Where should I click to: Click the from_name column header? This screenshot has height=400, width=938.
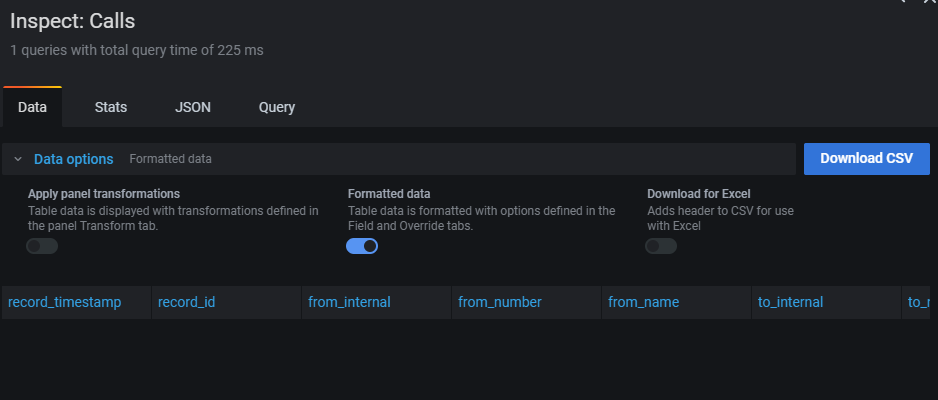pos(642,302)
